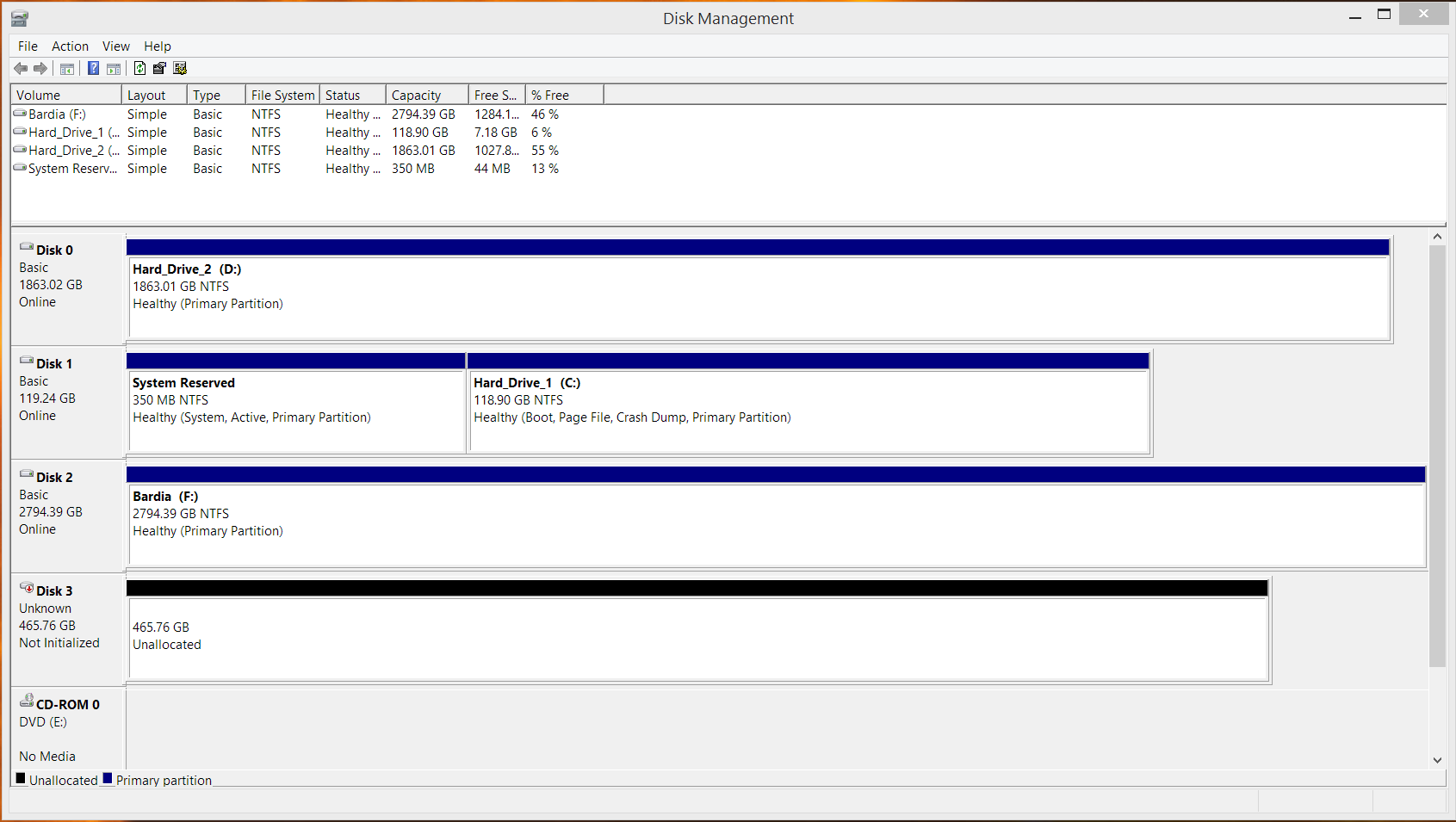The image size is (1456, 822).
Task: Click the 350 MB capacity cell in list
Action: pyautogui.click(x=413, y=168)
